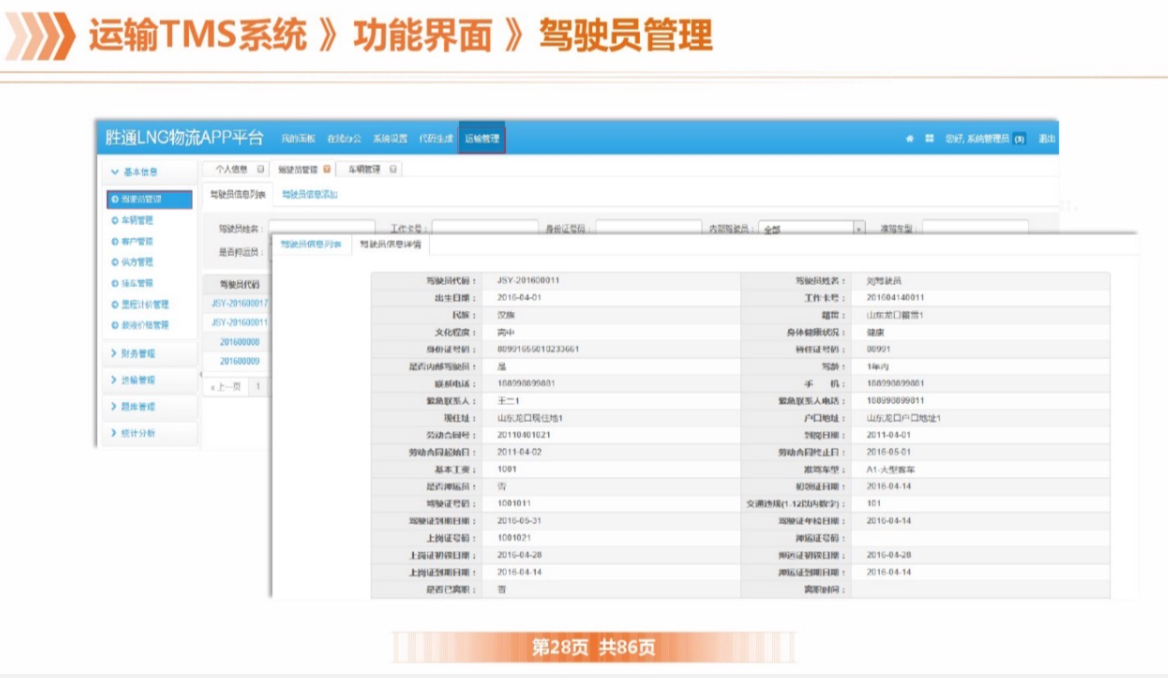The image size is (1168, 678).
Task: Close the 个人信息 tab via its icon
Action: pos(261,170)
